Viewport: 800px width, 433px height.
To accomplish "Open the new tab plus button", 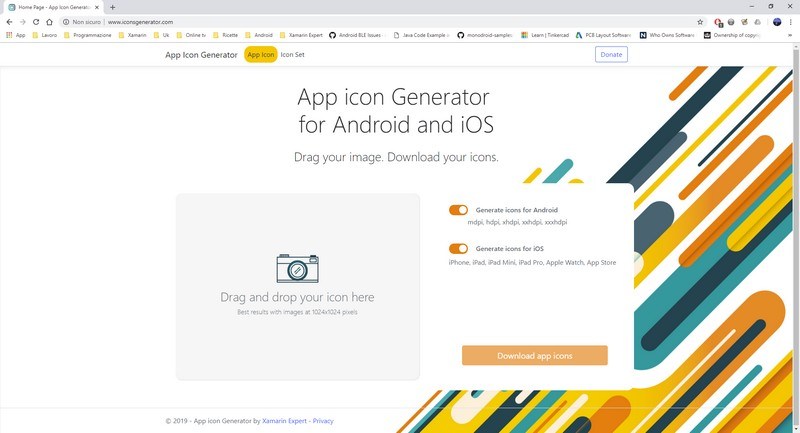I will point(113,7).
